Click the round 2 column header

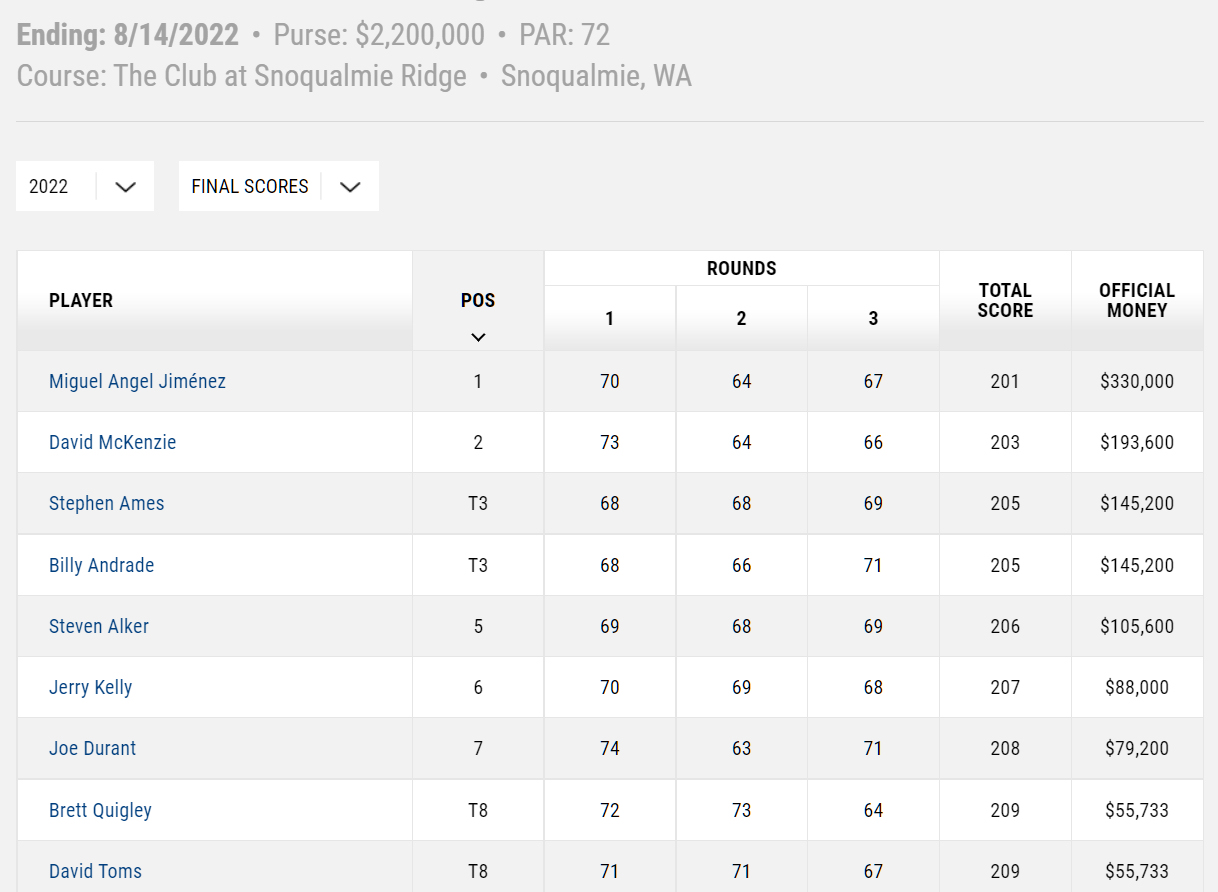741,318
